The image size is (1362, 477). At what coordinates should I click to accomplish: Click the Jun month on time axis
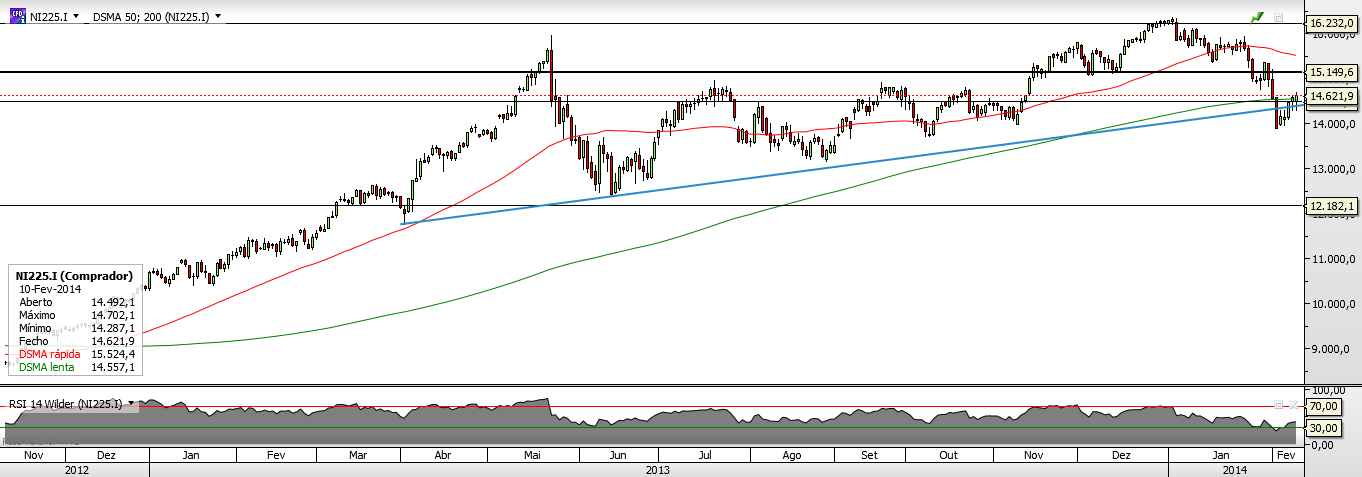point(619,454)
